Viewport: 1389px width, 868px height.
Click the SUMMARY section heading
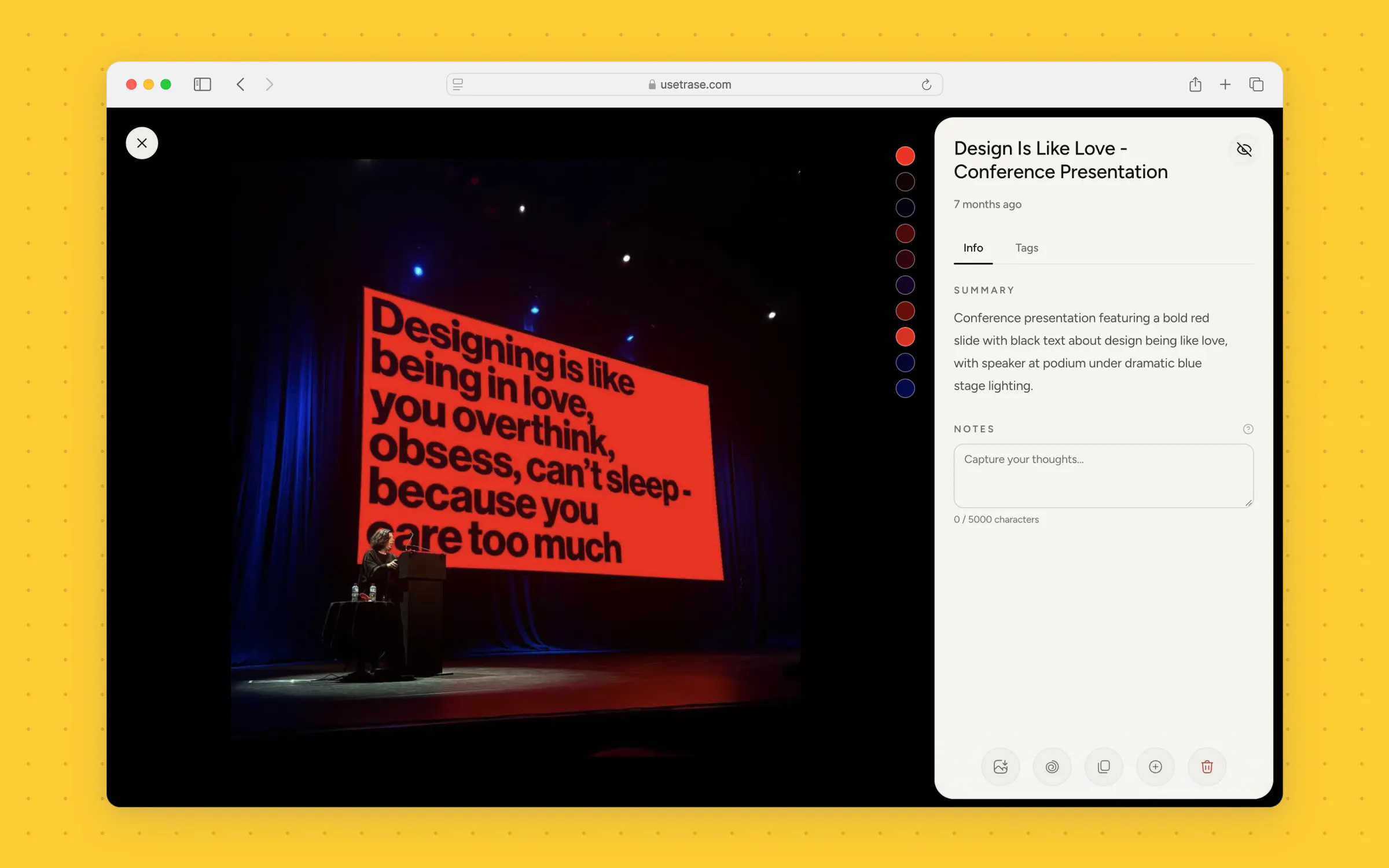click(984, 290)
